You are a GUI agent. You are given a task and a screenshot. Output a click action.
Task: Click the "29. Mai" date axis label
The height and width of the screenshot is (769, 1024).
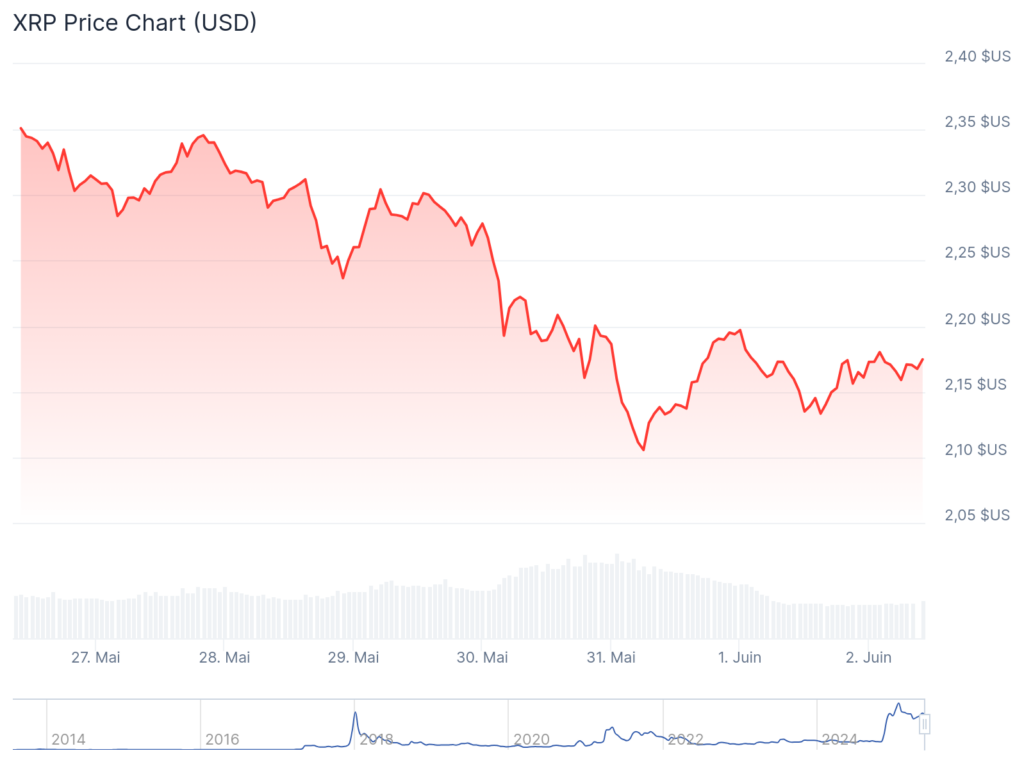(354, 657)
